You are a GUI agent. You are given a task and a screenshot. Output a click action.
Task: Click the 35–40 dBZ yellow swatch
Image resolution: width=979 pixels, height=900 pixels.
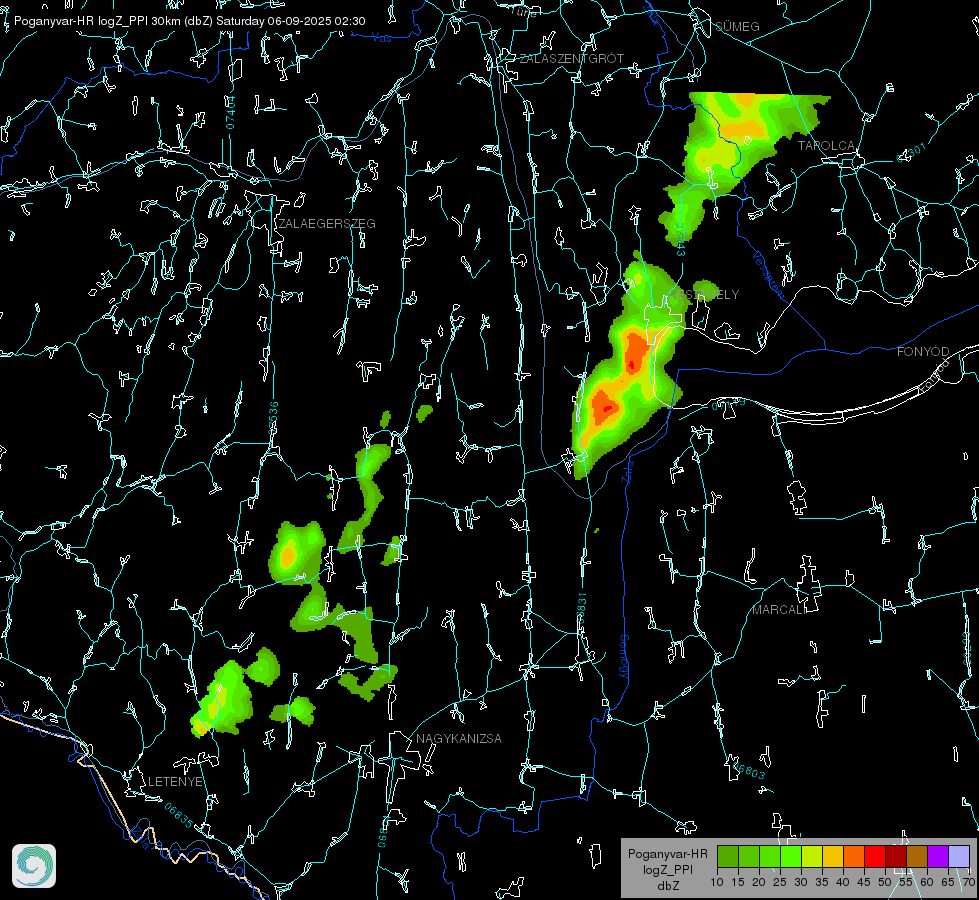[x=833, y=856]
